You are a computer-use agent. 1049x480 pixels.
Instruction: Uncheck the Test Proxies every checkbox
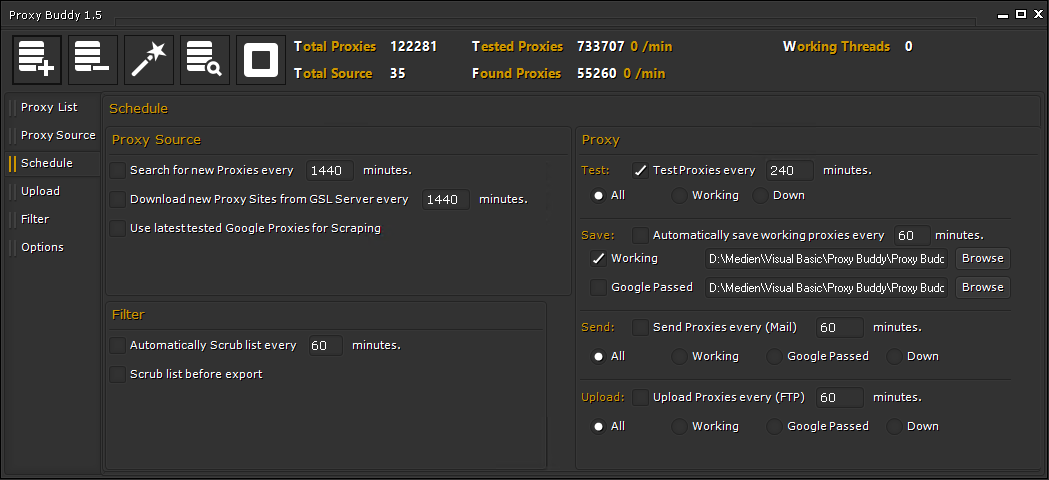click(x=640, y=171)
